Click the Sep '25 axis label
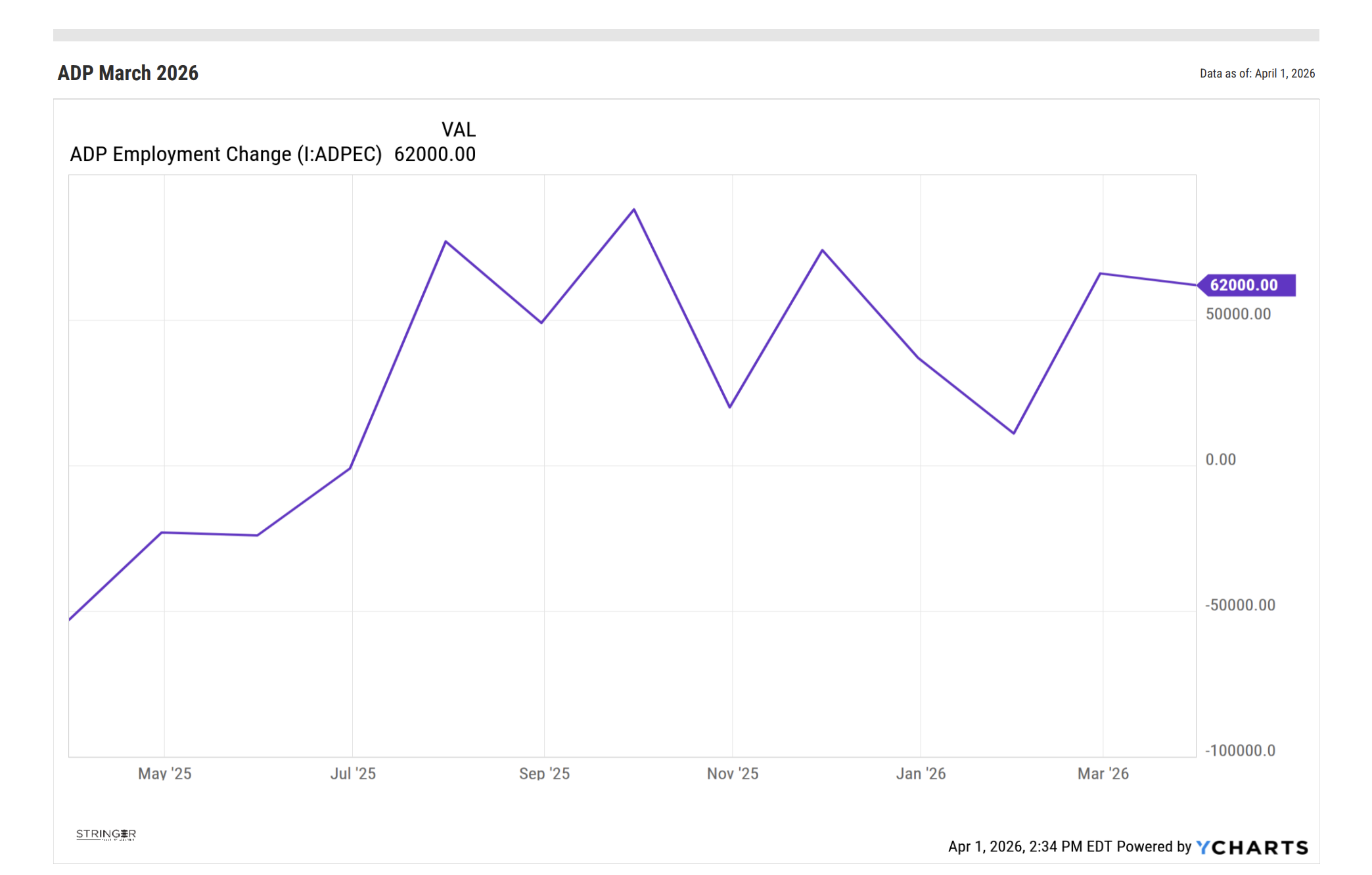 (544, 773)
